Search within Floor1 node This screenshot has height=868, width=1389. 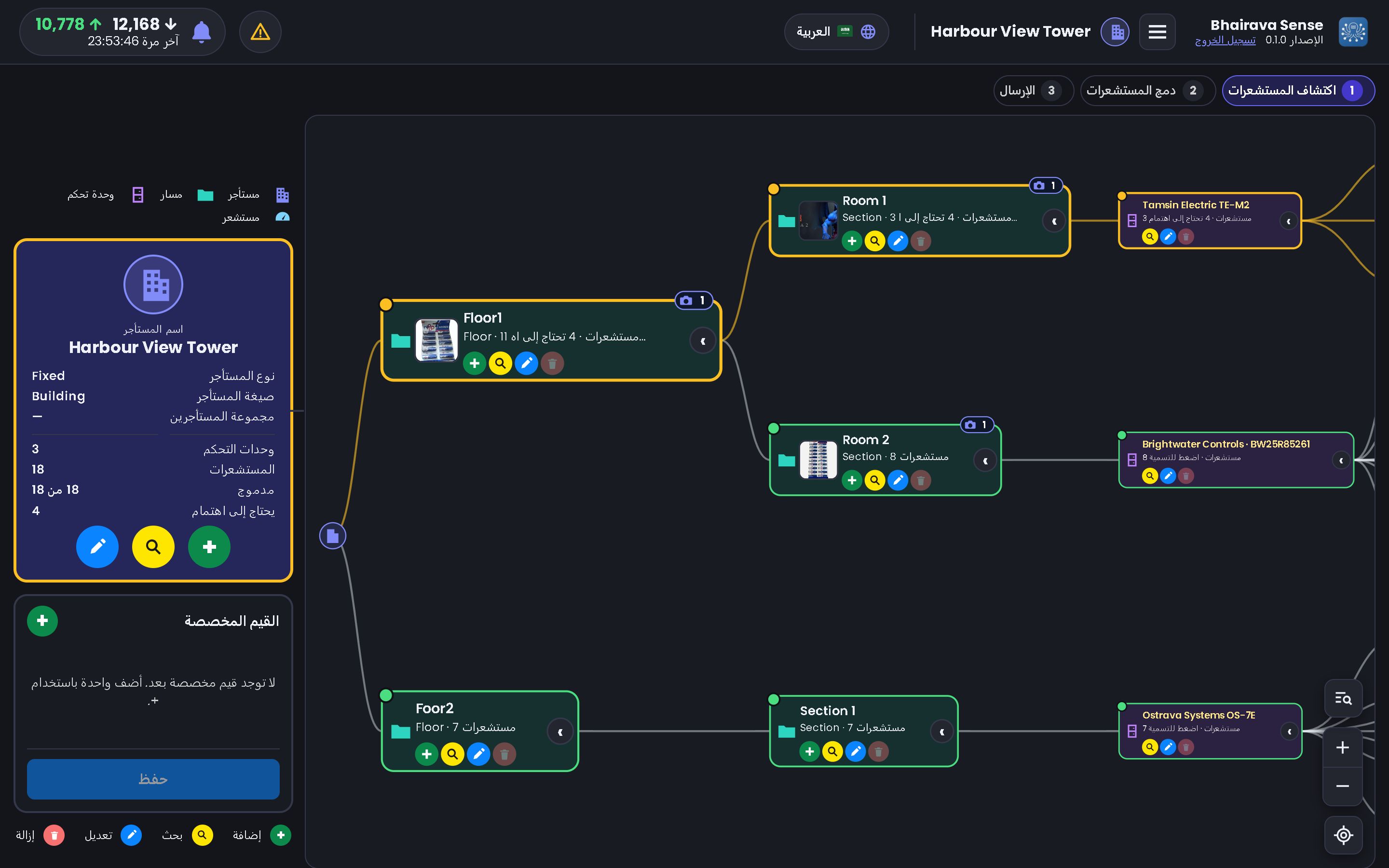click(x=501, y=364)
